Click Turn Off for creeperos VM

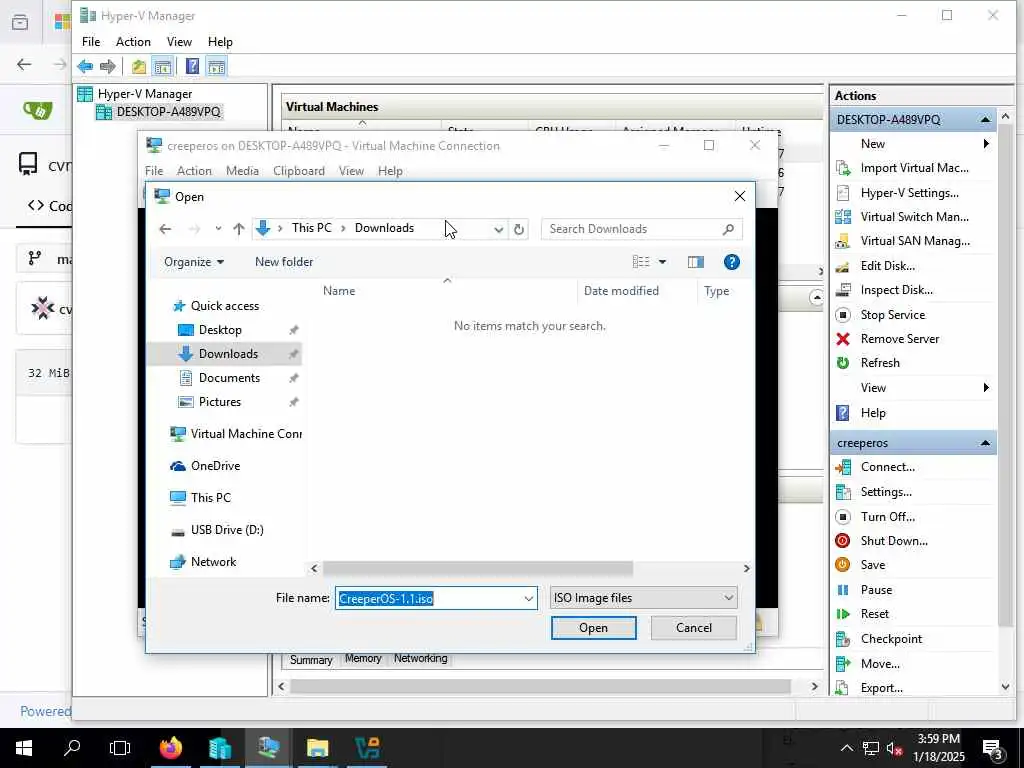pyautogui.click(x=887, y=517)
